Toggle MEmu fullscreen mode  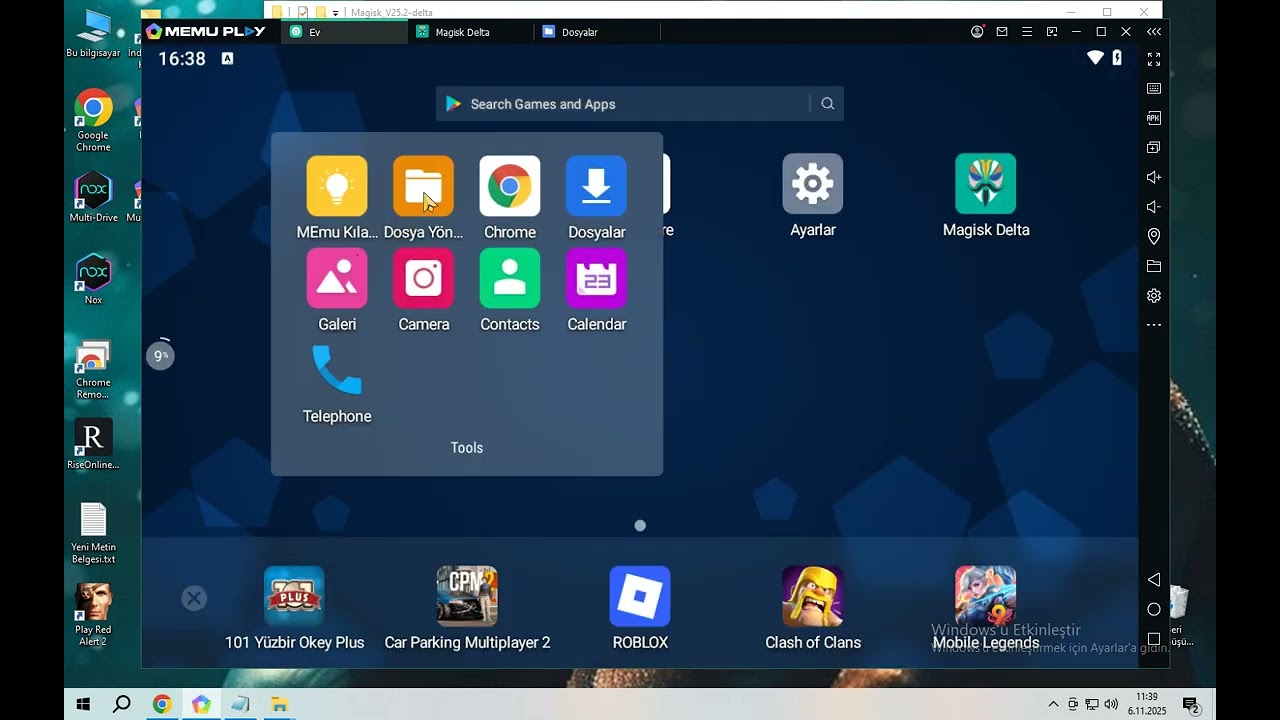pos(1154,59)
